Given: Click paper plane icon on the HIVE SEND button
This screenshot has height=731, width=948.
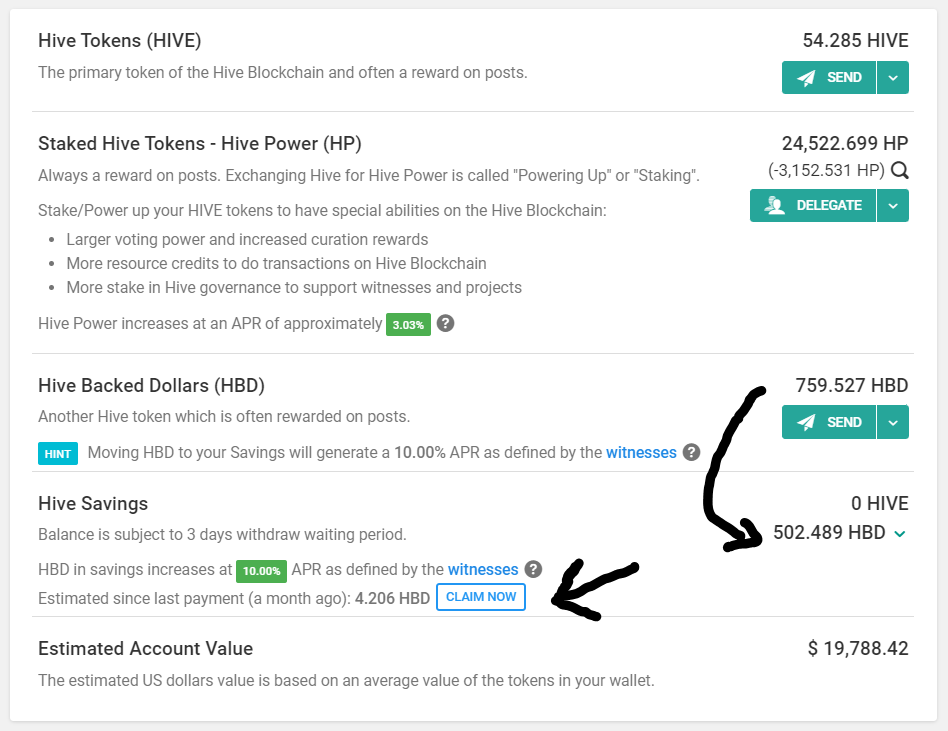Looking at the screenshot, I should (x=806, y=77).
